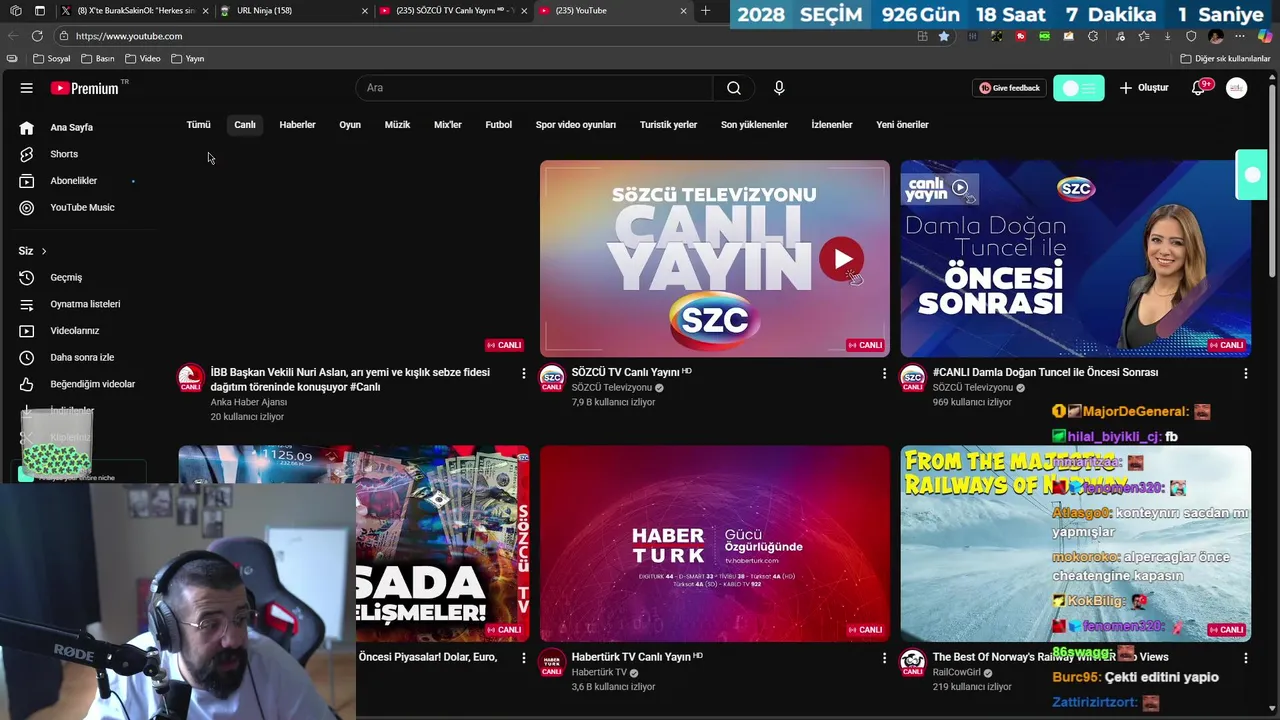Open a new browser tab
This screenshot has width=1280, height=720.
[x=706, y=11]
